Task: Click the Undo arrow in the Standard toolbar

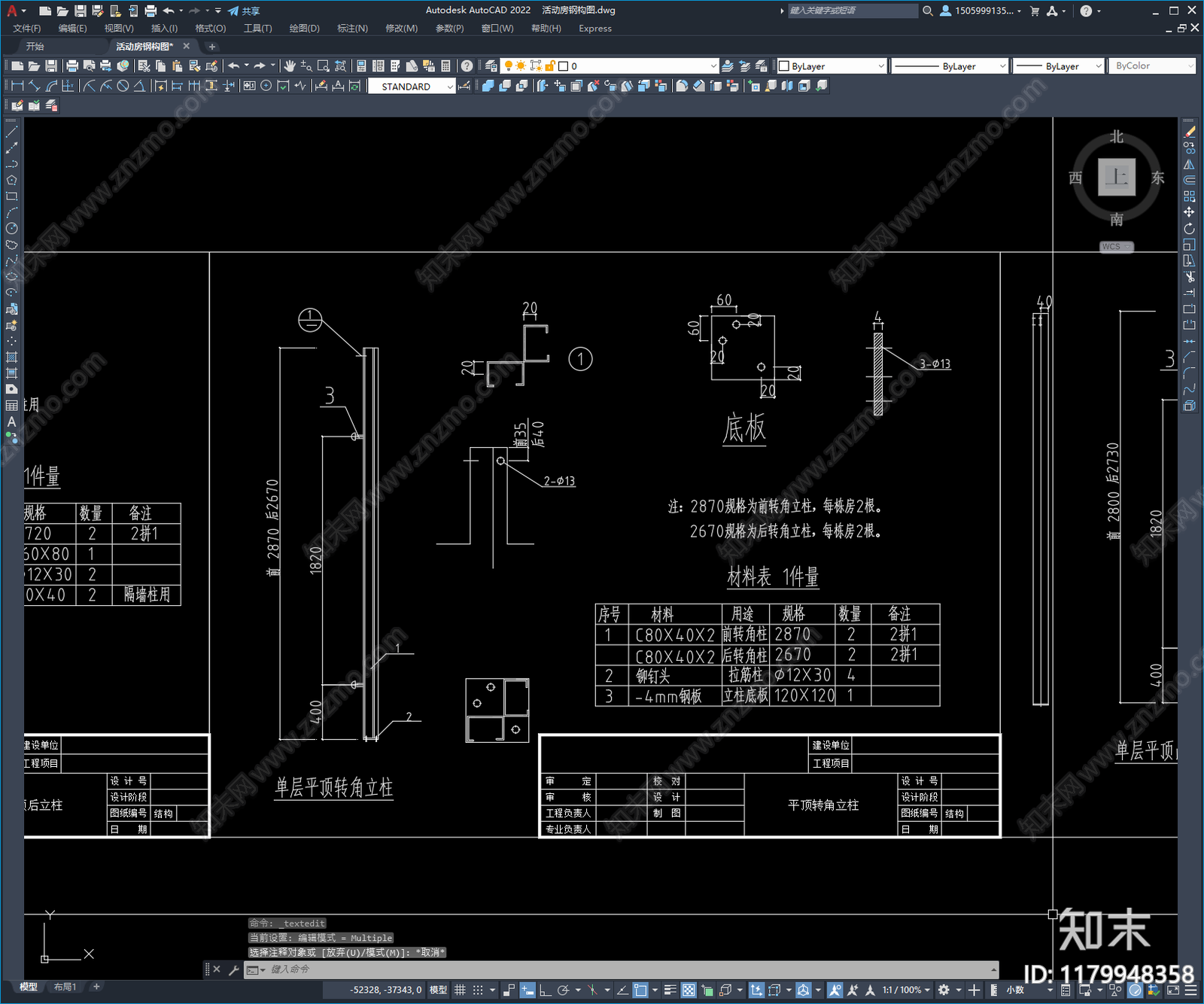Action: [234, 66]
